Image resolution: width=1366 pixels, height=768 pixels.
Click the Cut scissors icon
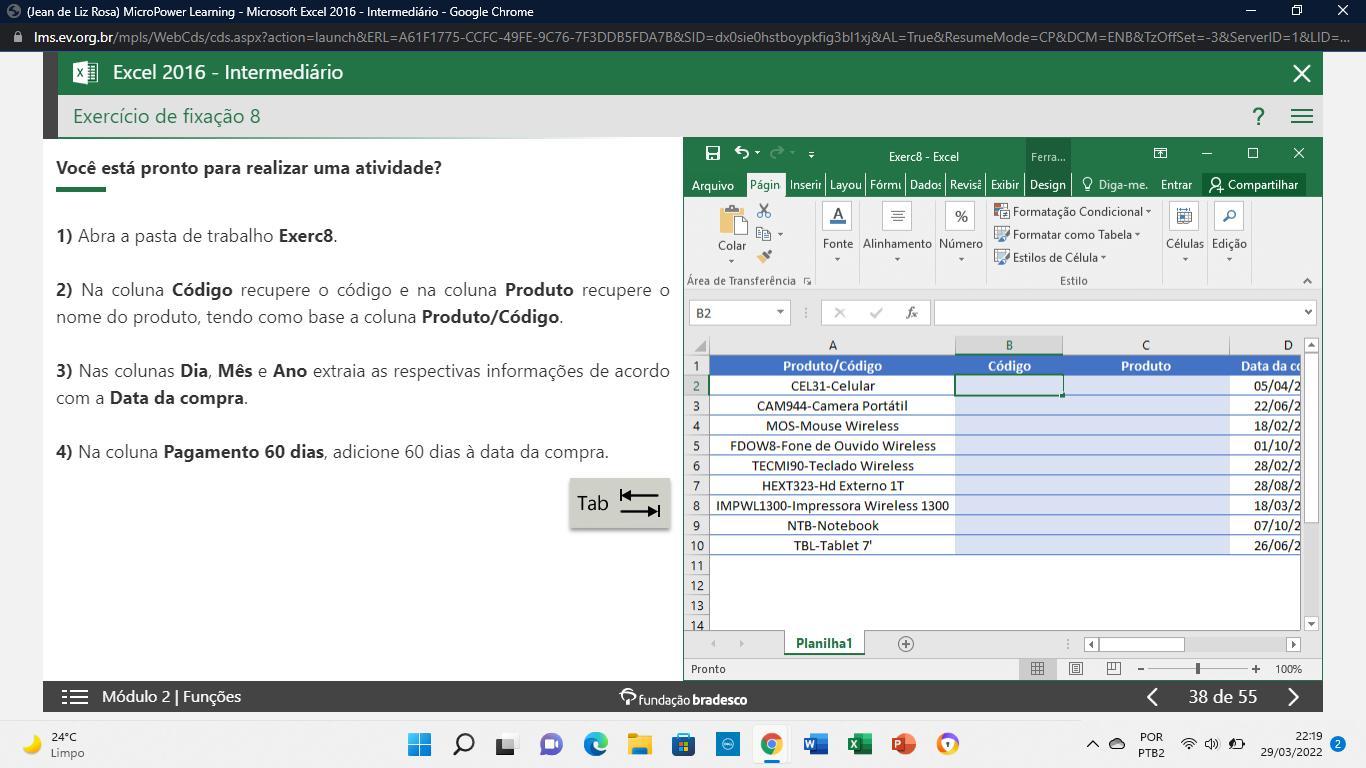(x=764, y=211)
